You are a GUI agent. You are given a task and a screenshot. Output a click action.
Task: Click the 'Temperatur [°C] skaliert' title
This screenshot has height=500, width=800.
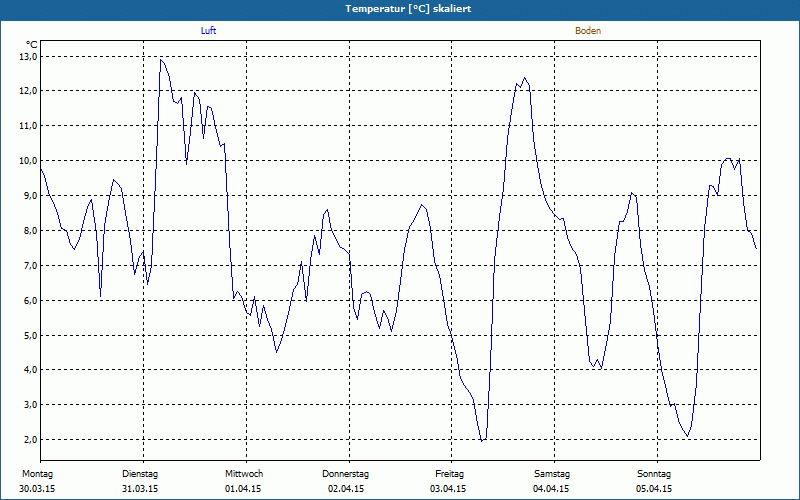[408, 9]
